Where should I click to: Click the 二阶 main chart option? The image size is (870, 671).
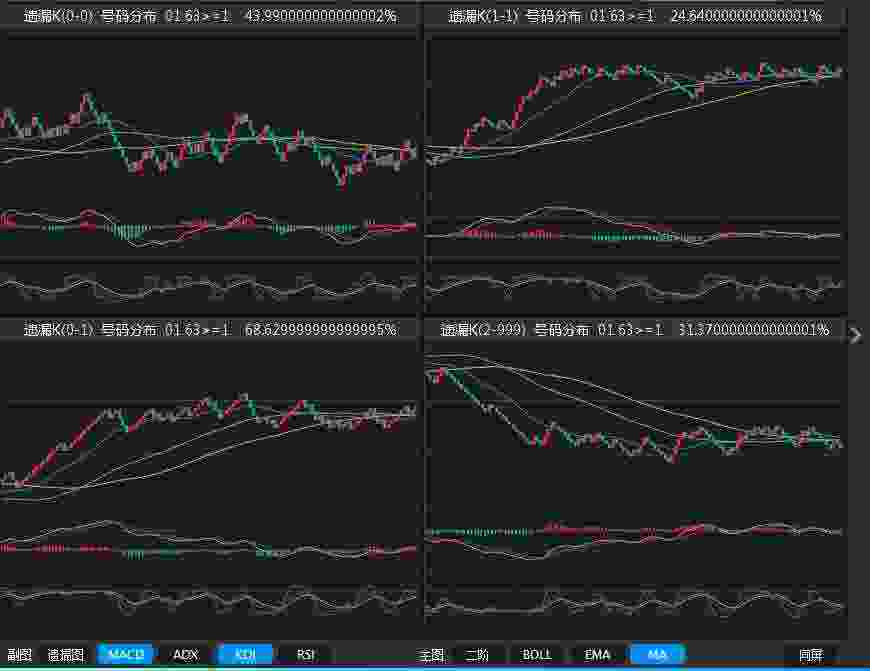tap(478, 655)
